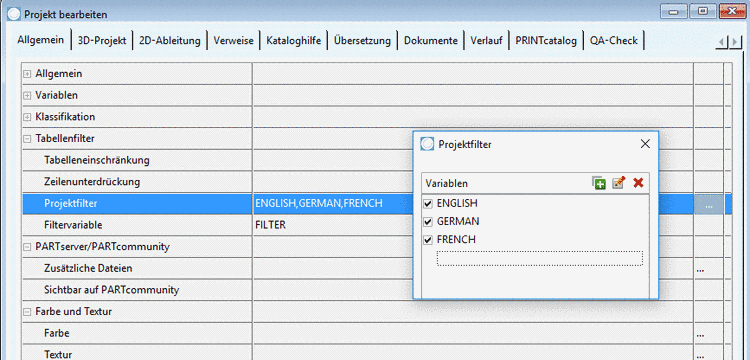Select the Textur row label
This screenshot has height=360, width=750.
pos(58,355)
